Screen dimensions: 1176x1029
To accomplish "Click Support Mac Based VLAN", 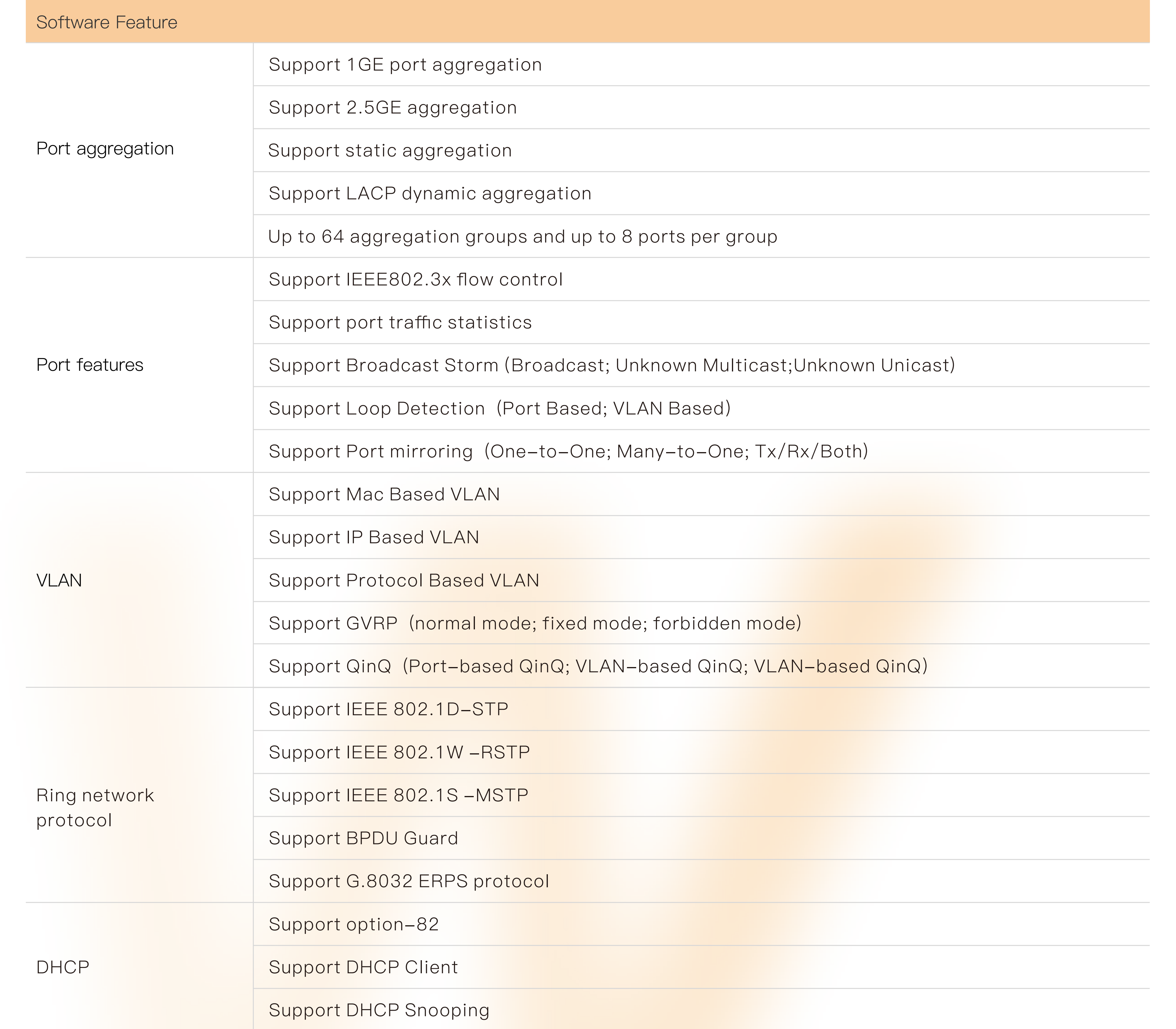I will pos(384,494).
